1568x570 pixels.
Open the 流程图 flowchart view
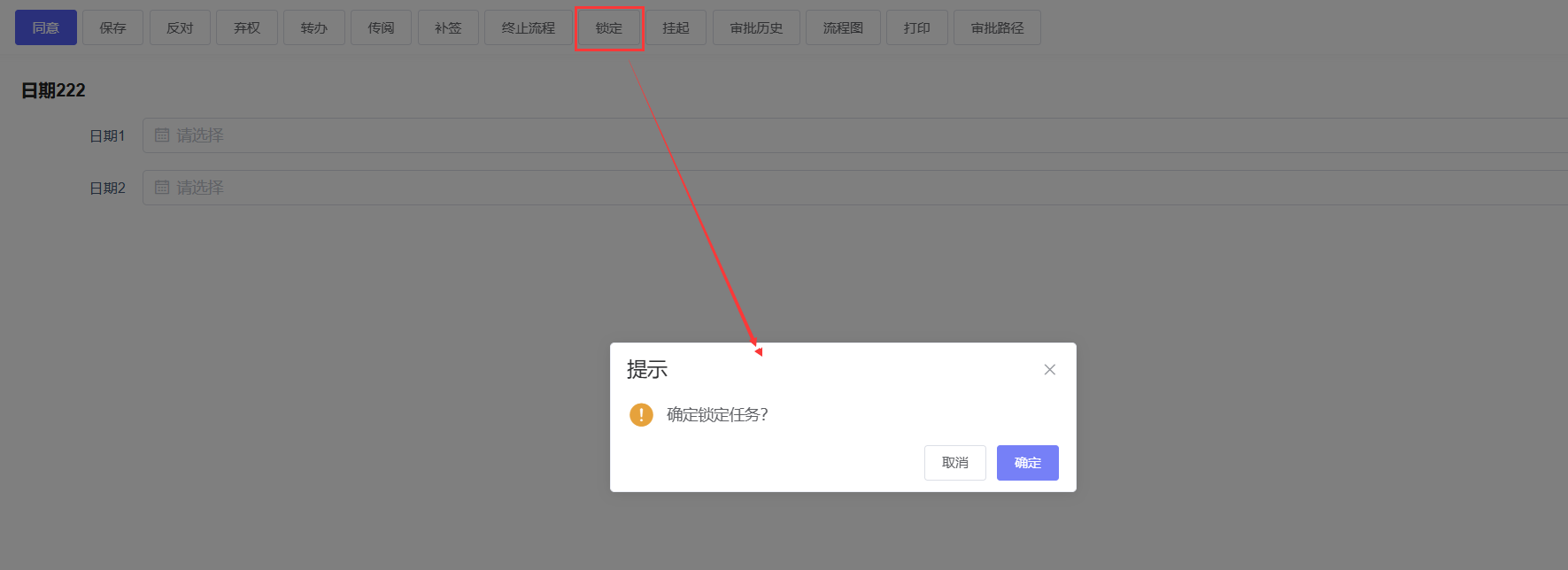pyautogui.click(x=843, y=27)
